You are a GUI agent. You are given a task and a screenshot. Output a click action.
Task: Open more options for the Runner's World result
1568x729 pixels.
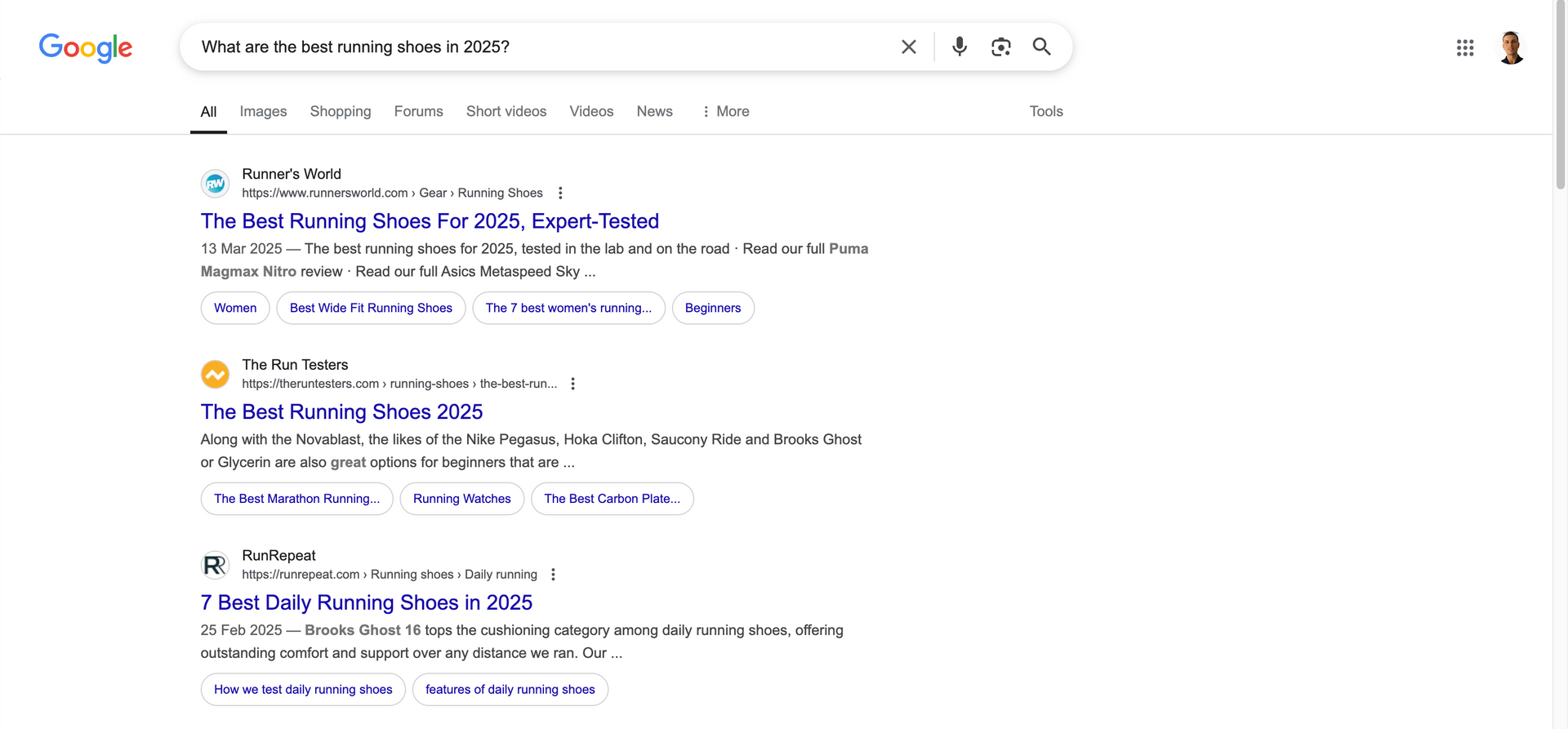point(560,193)
